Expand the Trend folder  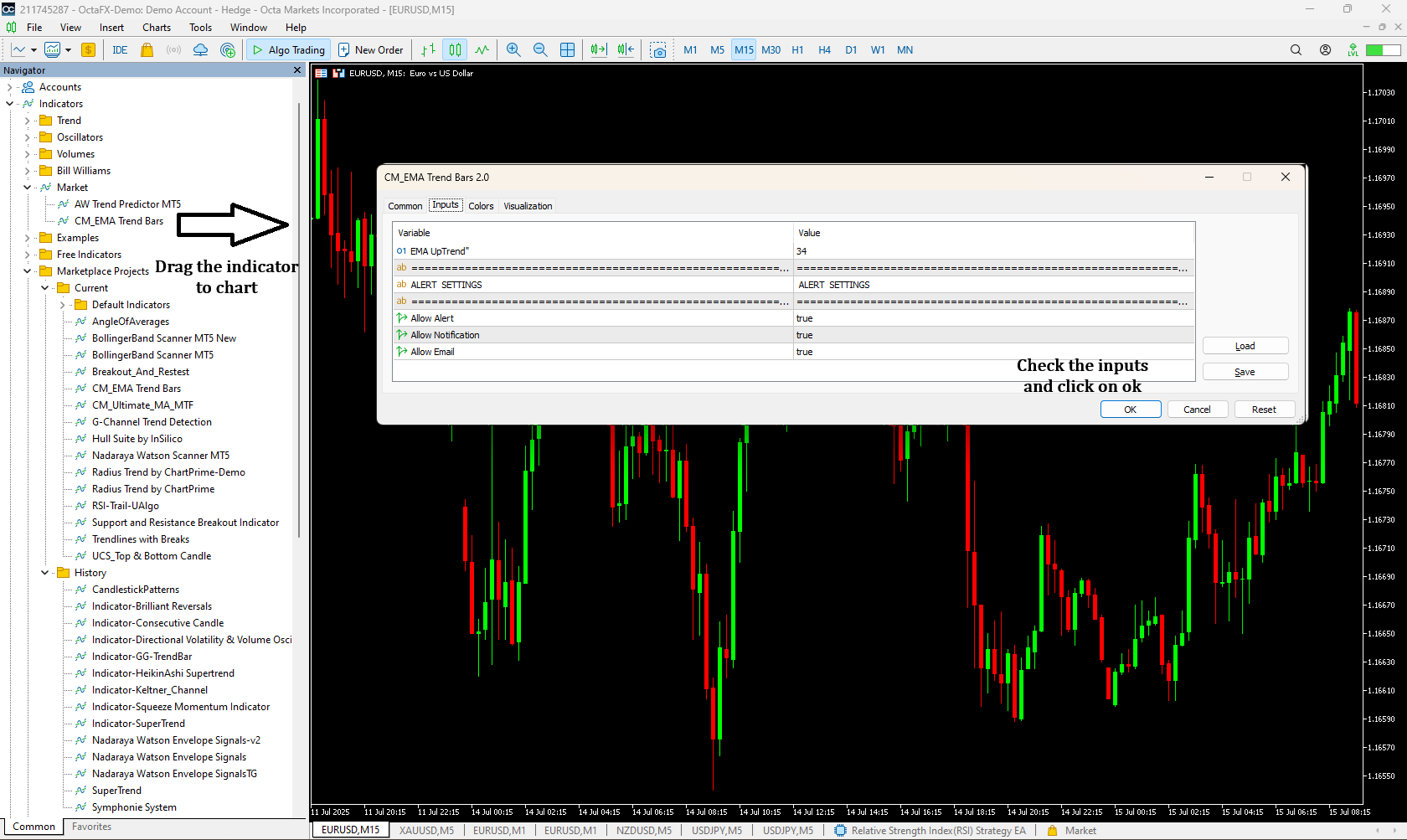point(28,121)
